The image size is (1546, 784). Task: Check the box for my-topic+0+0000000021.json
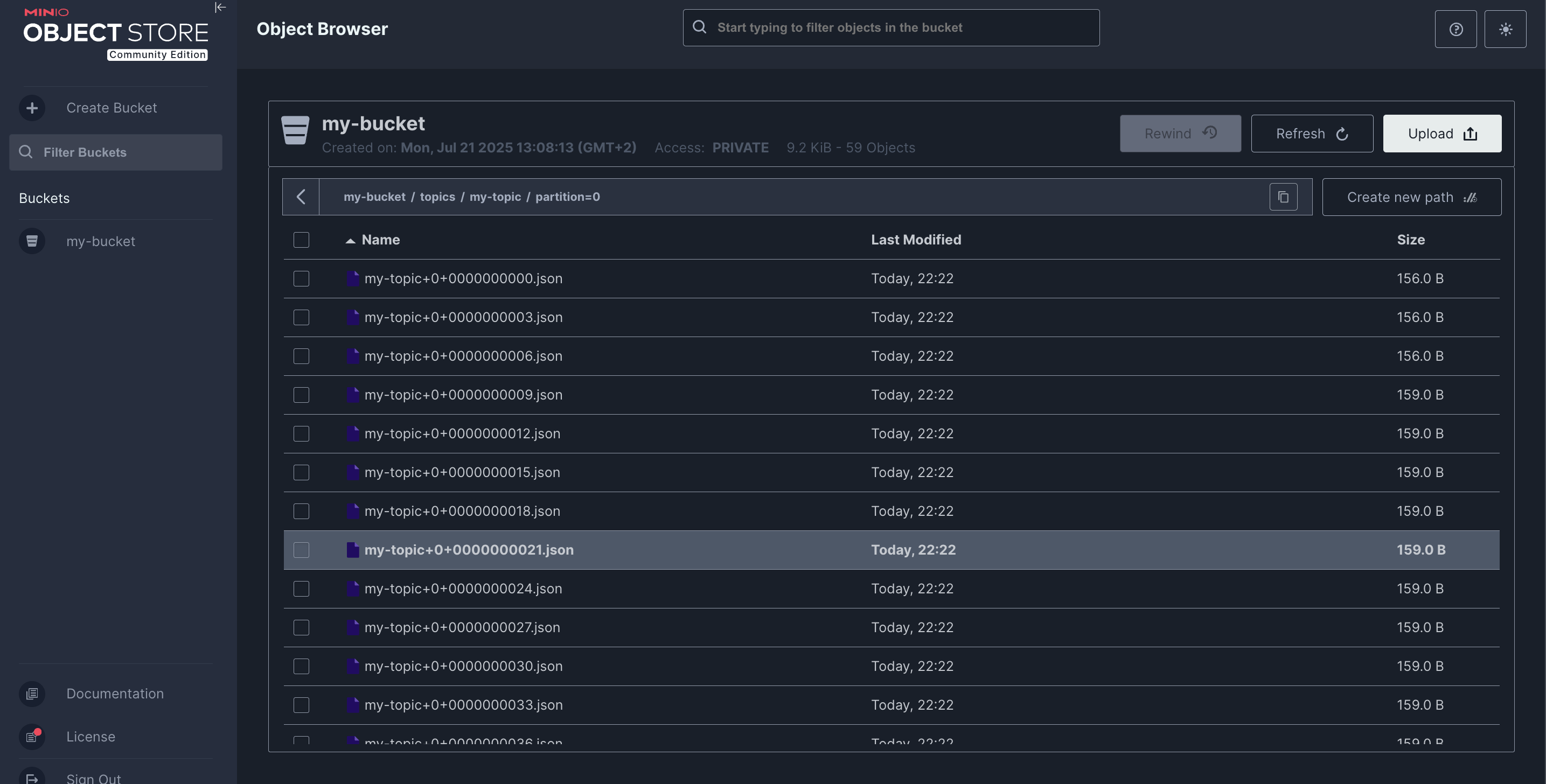(x=301, y=550)
